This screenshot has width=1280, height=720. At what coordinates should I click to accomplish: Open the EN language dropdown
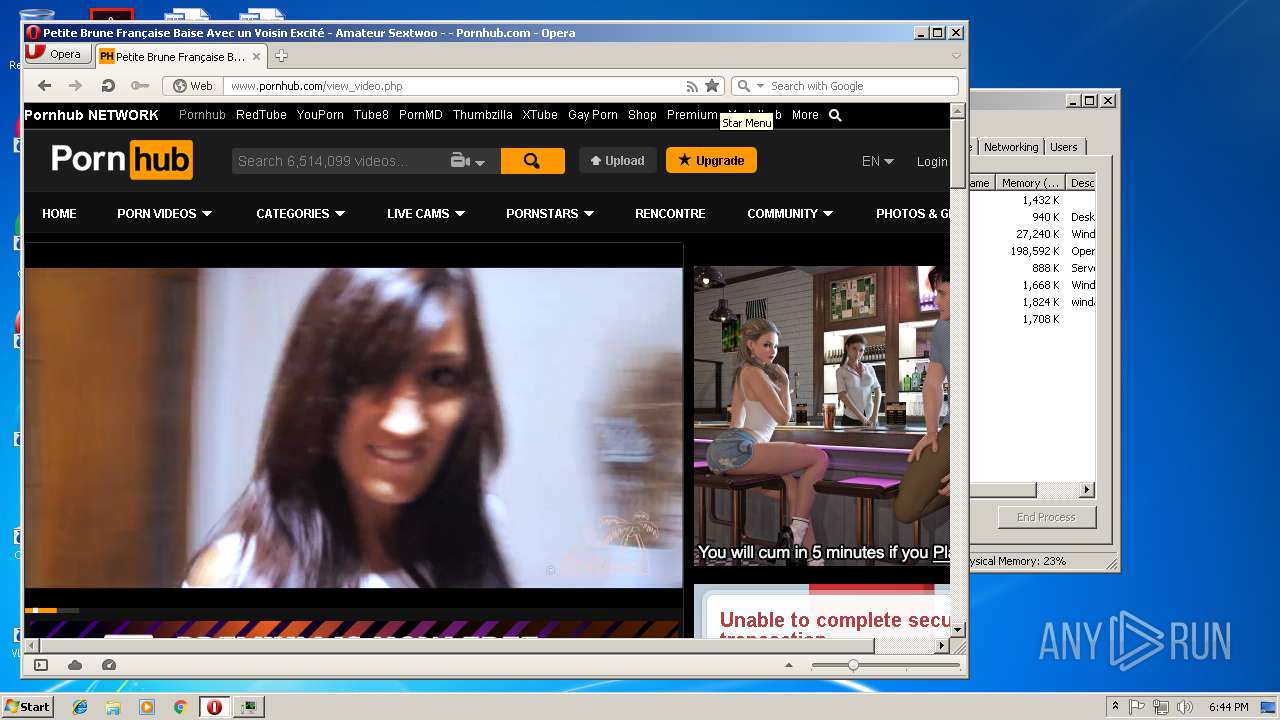877,161
